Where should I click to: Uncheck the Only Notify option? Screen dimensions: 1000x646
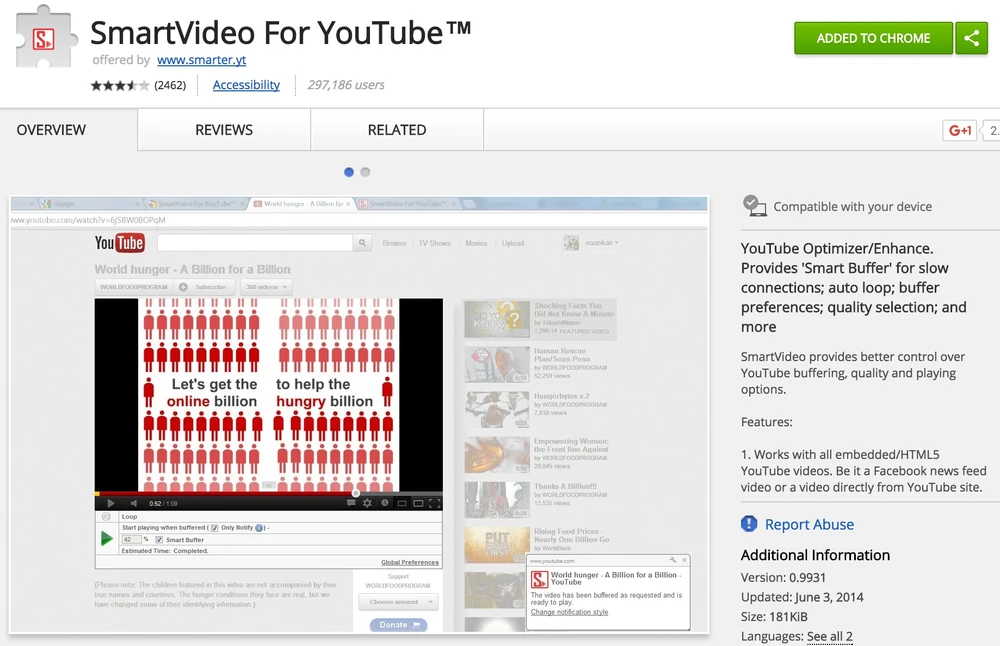tap(215, 527)
